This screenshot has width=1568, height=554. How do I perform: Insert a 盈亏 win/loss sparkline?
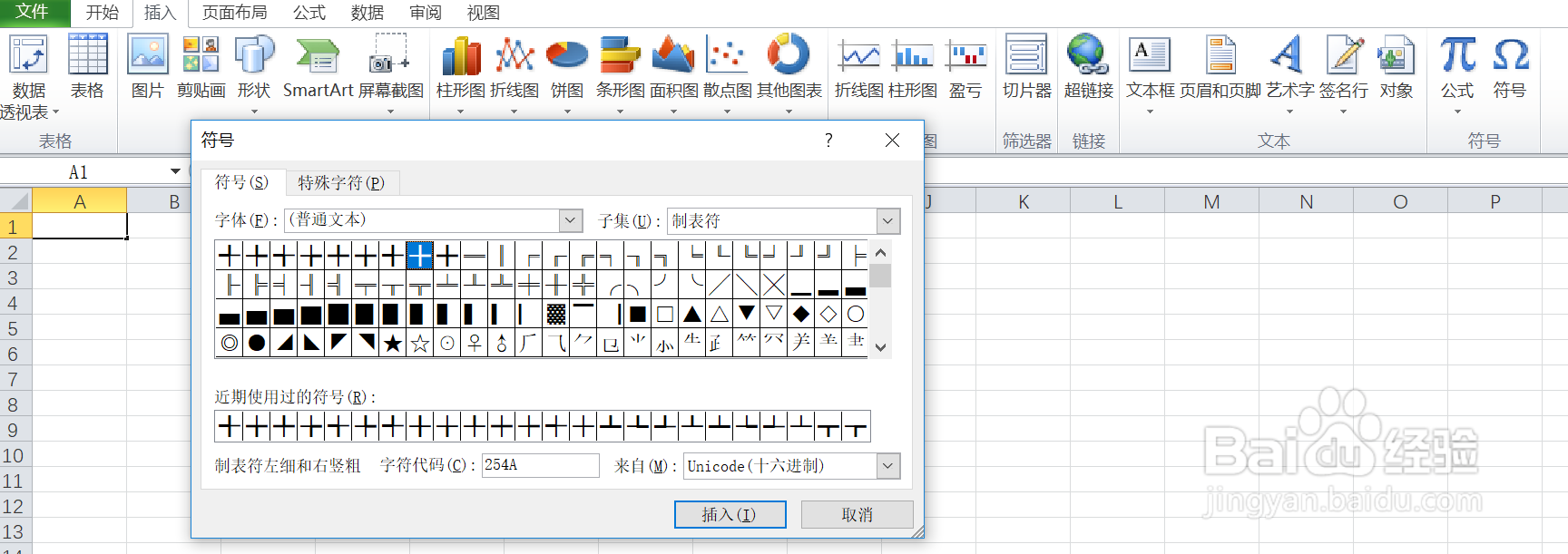click(965, 66)
